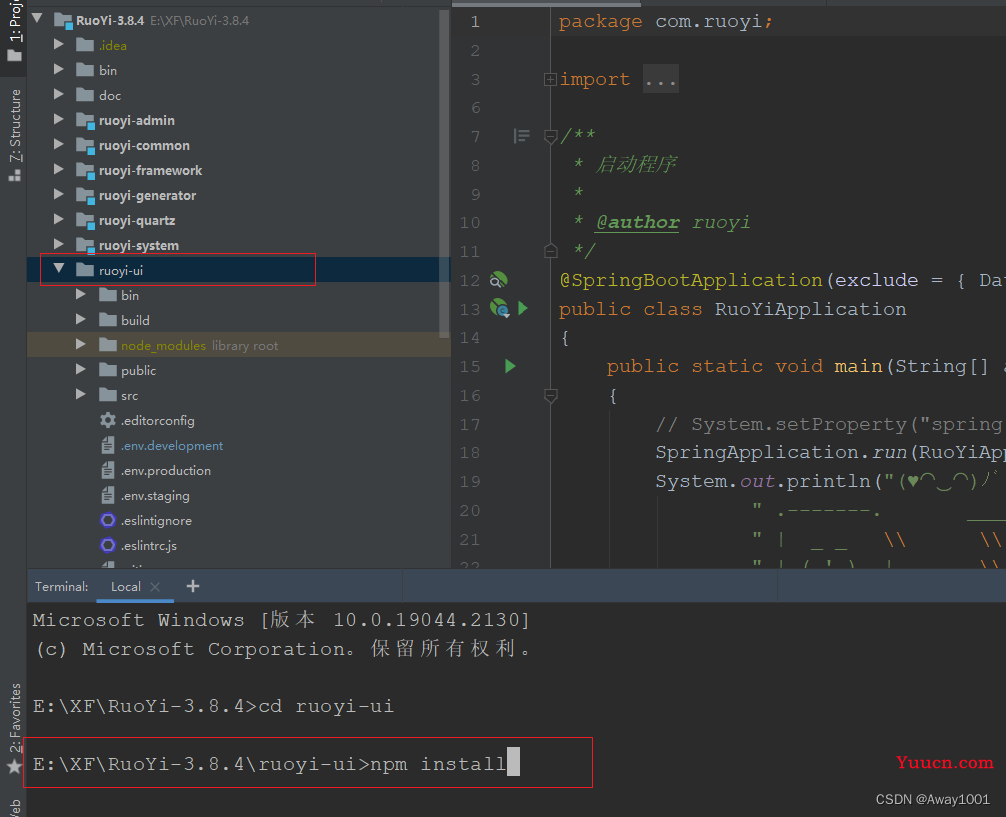This screenshot has height=817, width=1006.
Task: Click the .editorconfig gear icon
Action: (x=108, y=420)
